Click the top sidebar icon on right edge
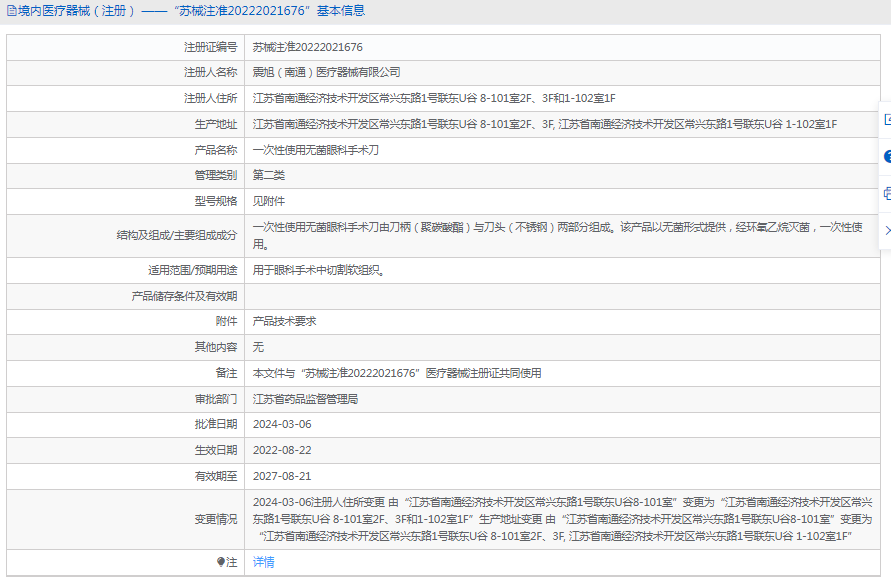891x582 pixels. click(x=887, y=119)
